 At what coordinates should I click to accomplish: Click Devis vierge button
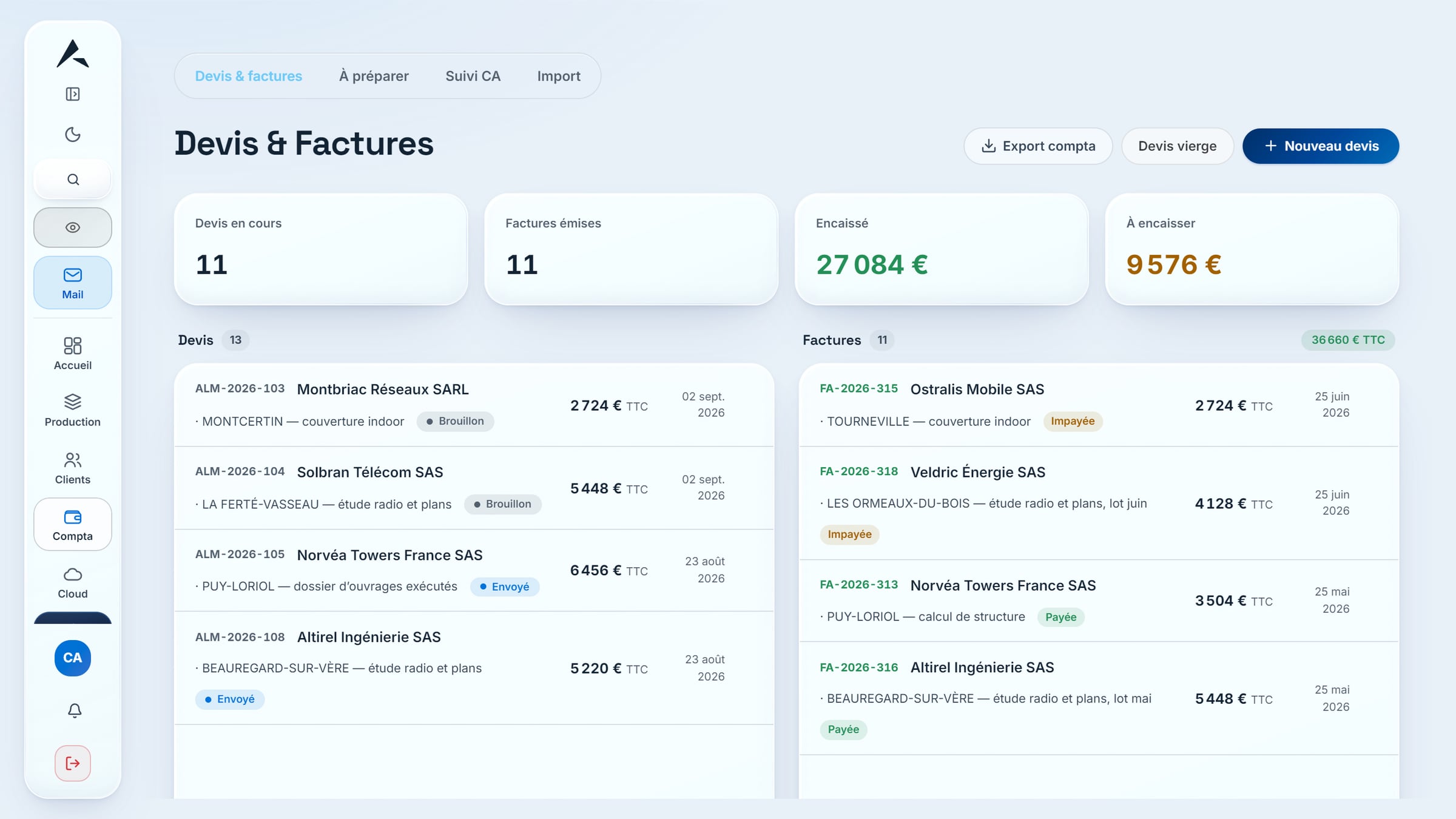point(1178,146)
